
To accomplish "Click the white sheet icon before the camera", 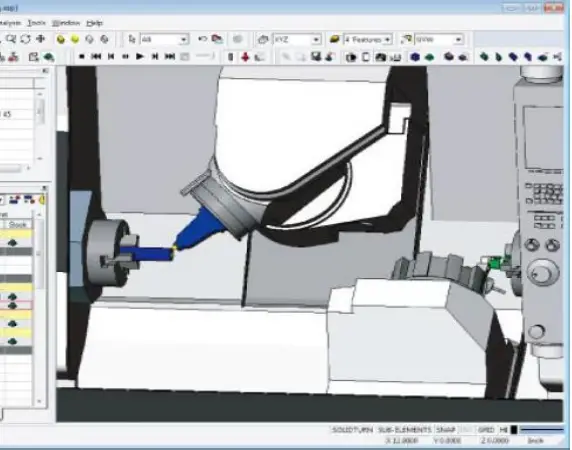I will 366,57.
